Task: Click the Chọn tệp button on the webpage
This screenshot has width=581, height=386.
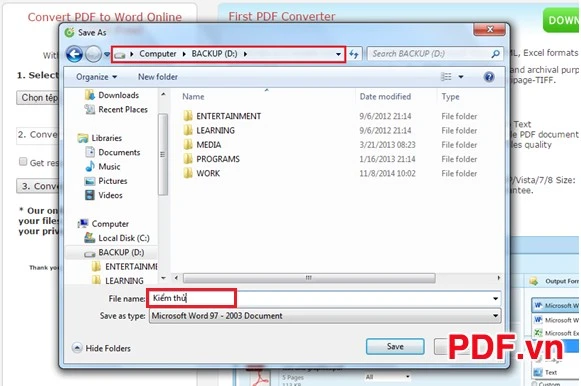Action: (x=37, y=98)
